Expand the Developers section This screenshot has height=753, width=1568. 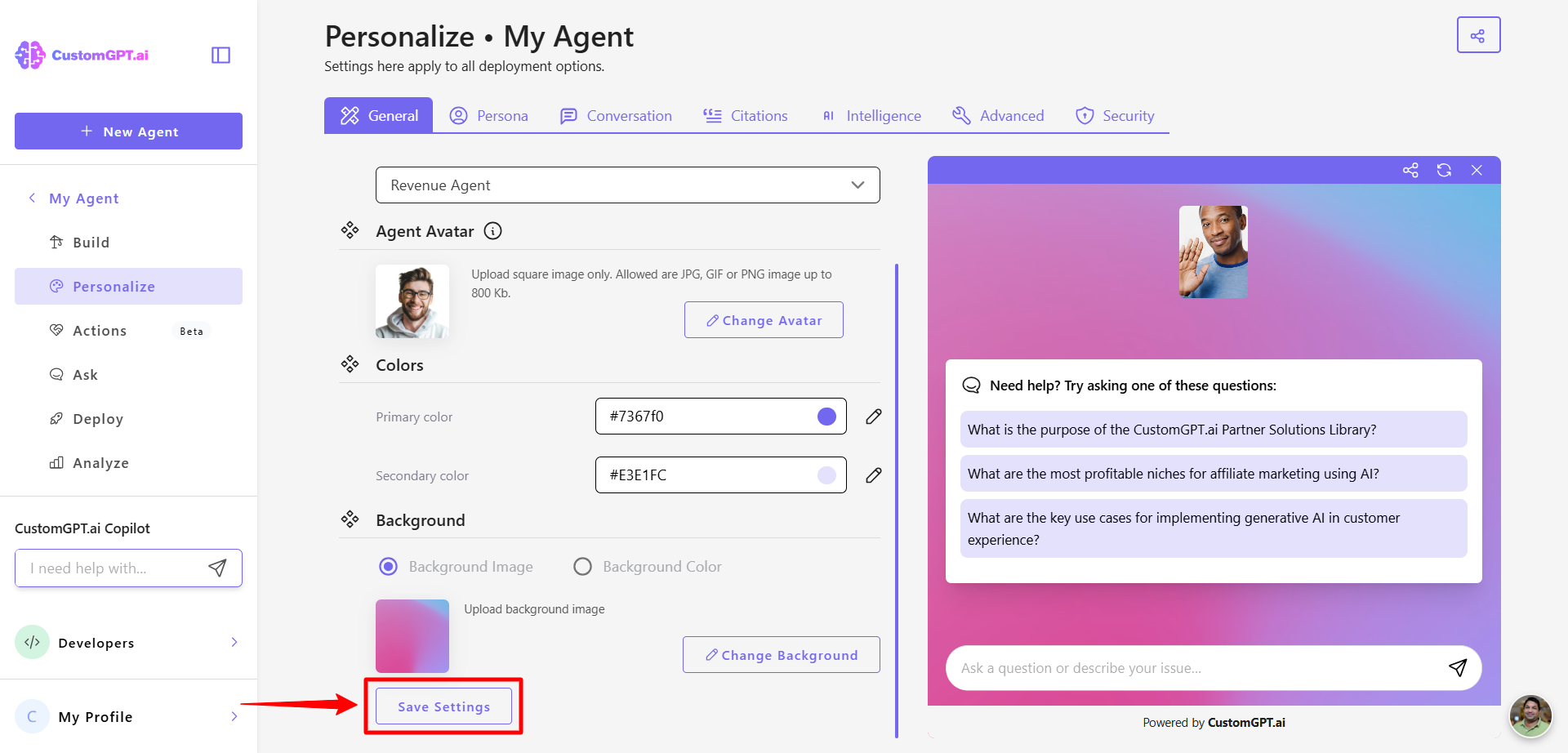point(234,642)
